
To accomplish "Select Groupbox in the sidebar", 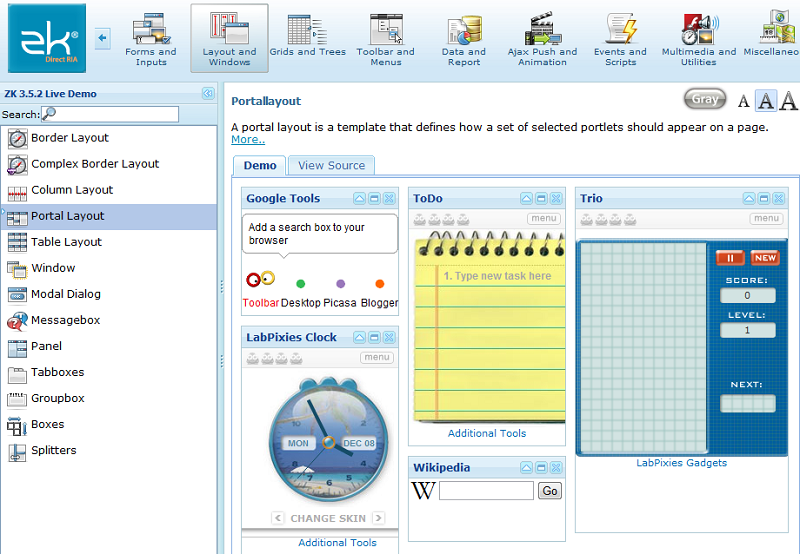I will 109,398.
